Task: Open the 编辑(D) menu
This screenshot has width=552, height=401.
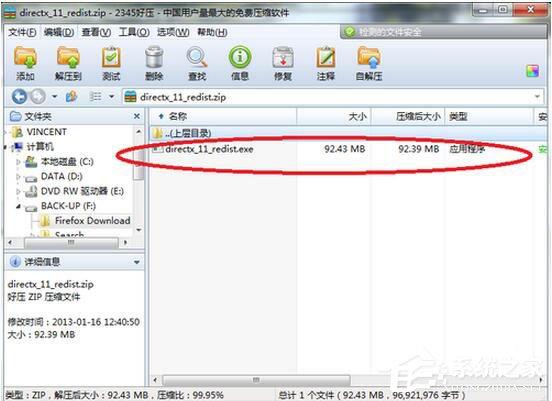Action: tap(59, 32)
